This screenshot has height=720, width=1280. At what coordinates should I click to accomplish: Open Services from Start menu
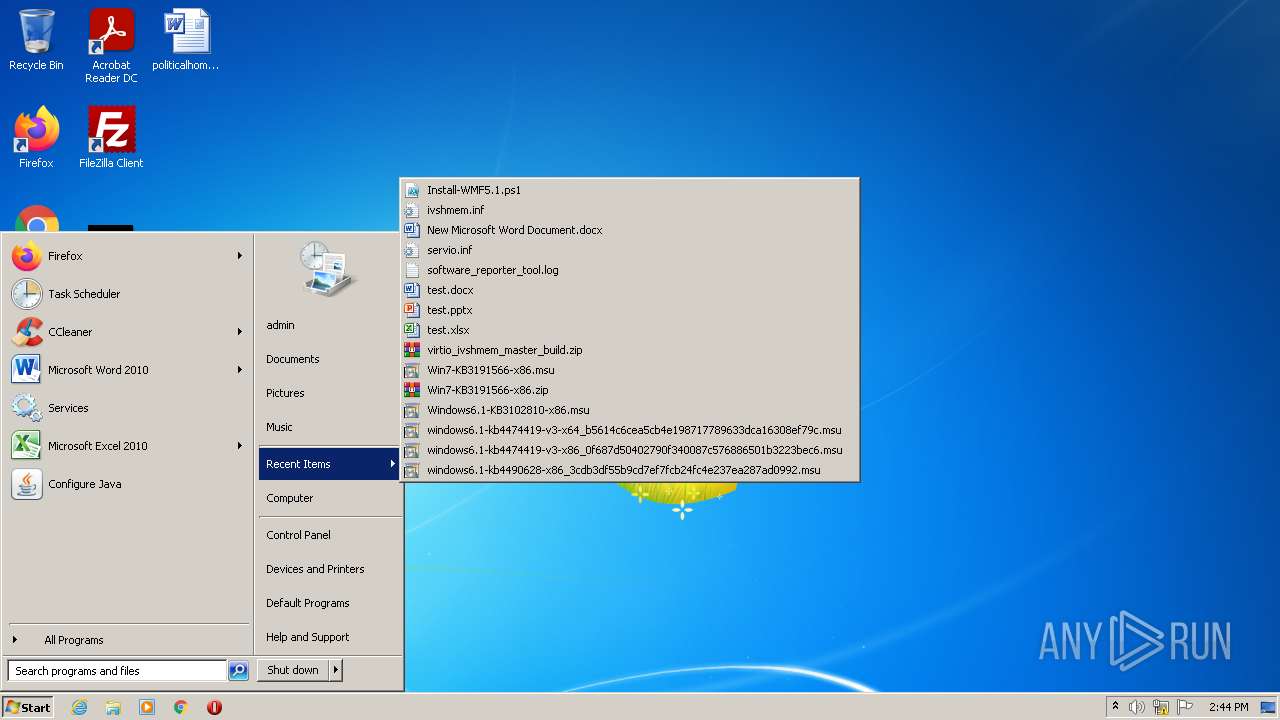click(x=127, y=408)
